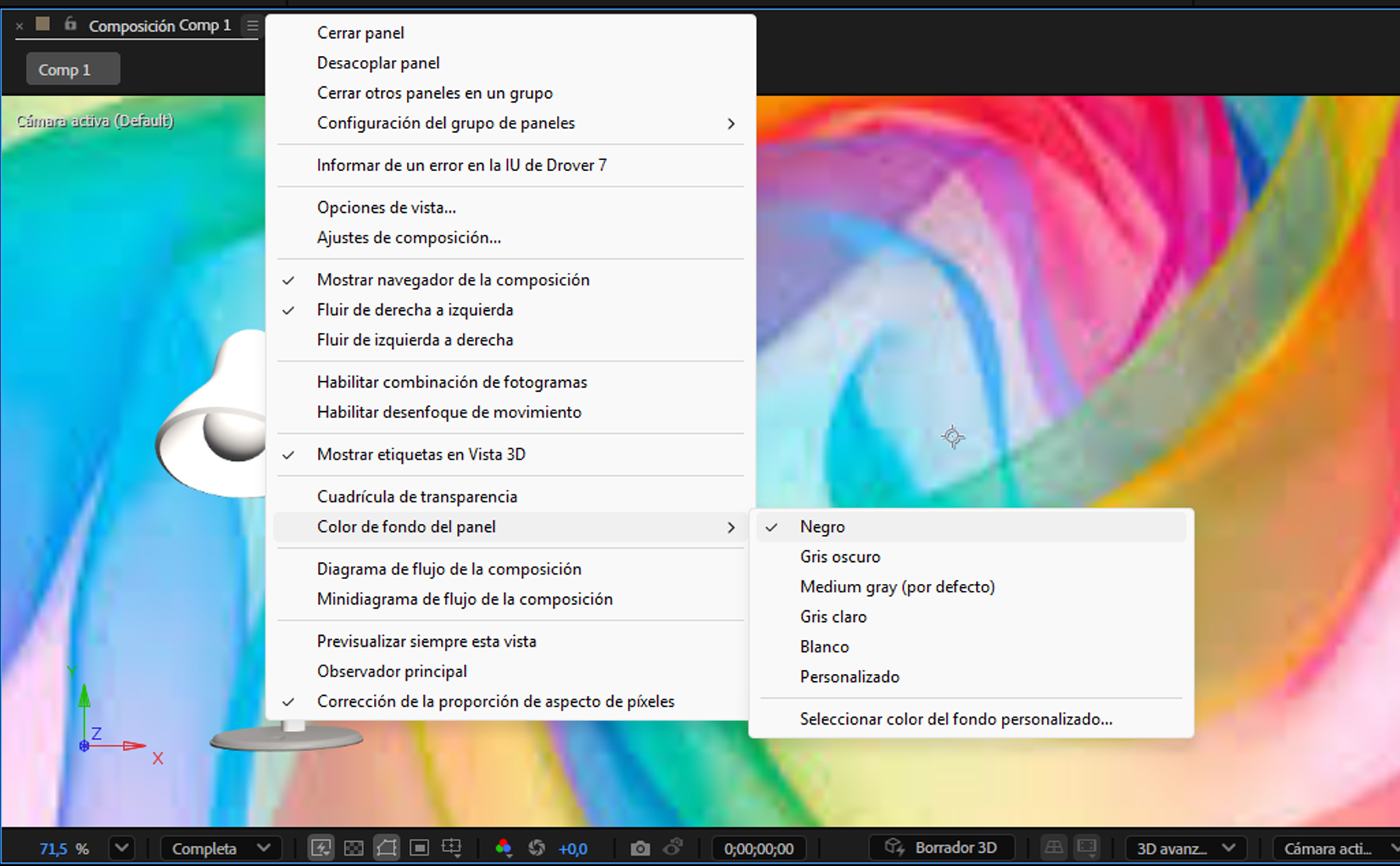The height and width of the screenshot is (866, 1400).
Task: Select the region of interest tool
Action: 420,848
